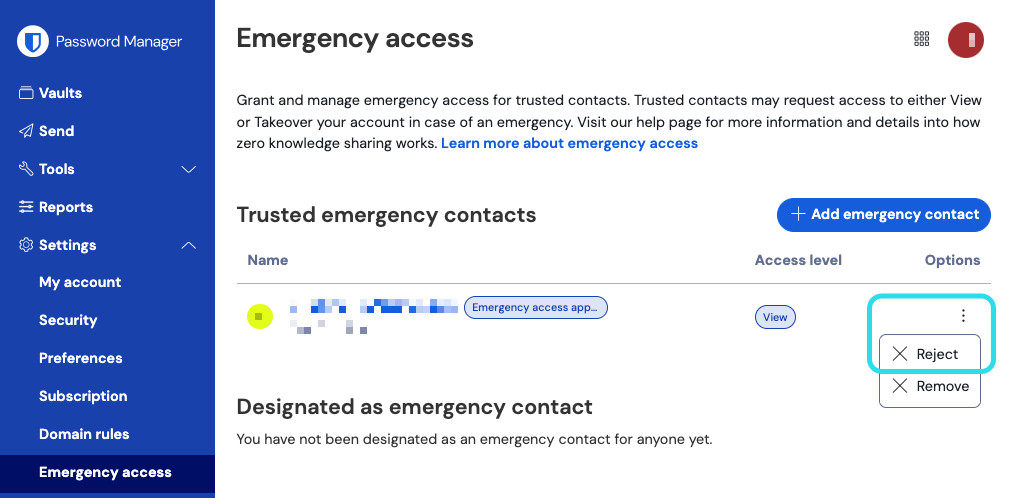Image resolution: width=1012 pixels, height=498 pixels.
Task: Open Security settings page
Action: click(x=68, y=320)
